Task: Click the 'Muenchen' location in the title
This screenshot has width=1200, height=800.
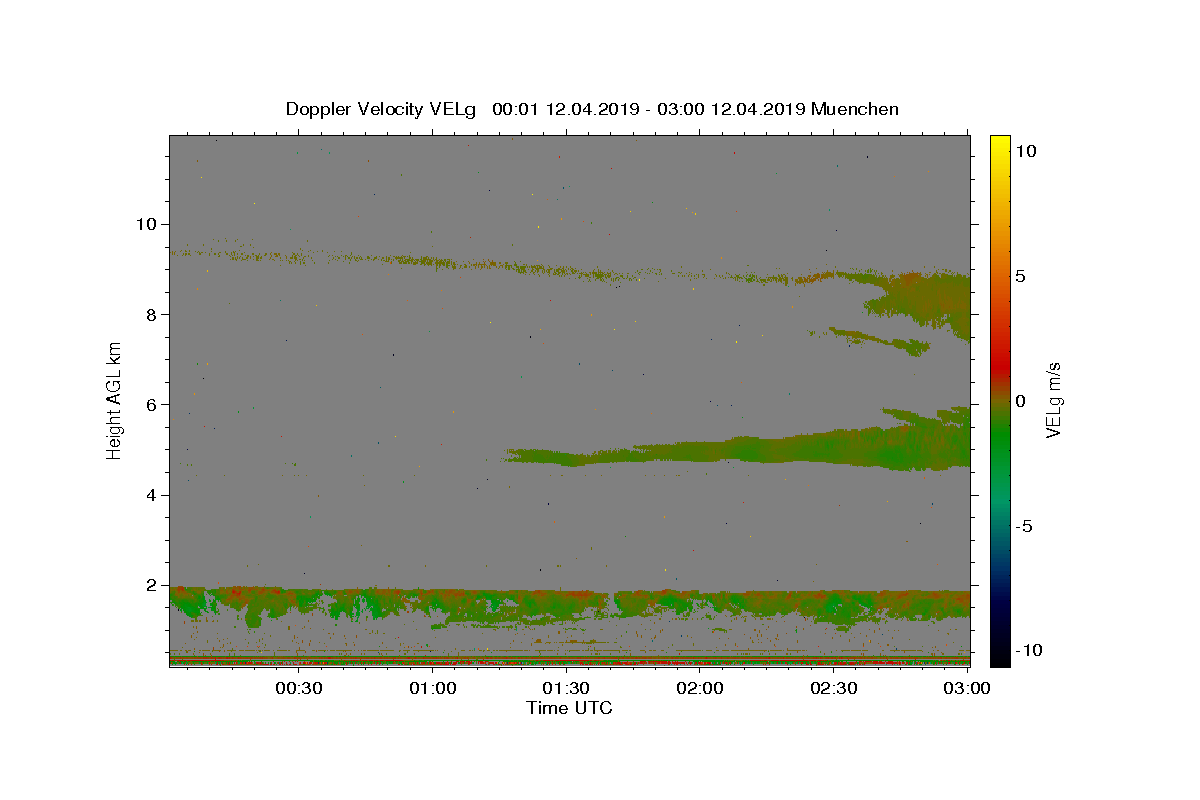Action: pyautogui.click(x=855, y=109)
